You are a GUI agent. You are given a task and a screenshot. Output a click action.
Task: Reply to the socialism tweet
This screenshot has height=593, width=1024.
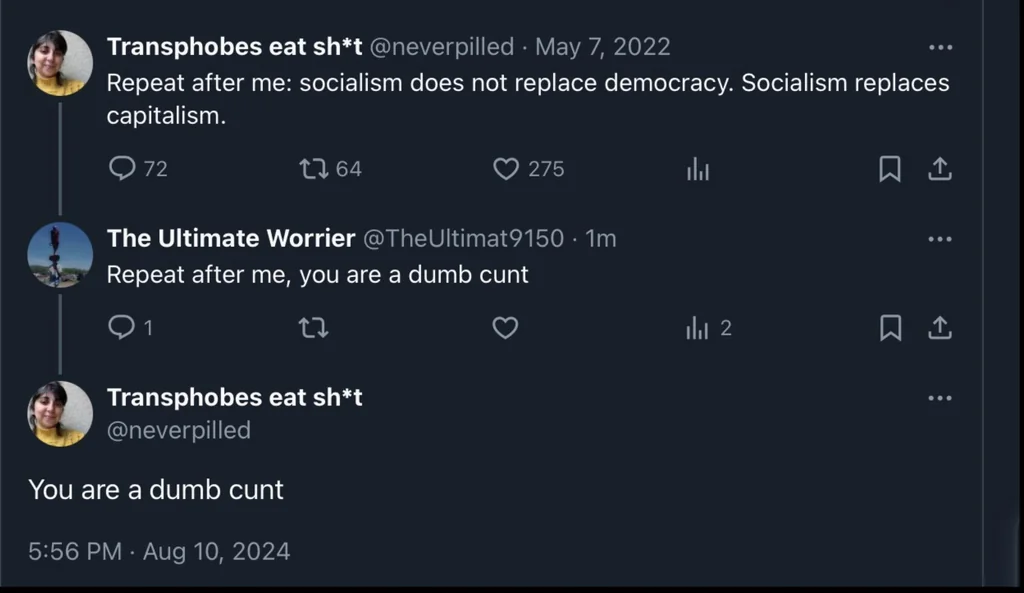point(122,169)
